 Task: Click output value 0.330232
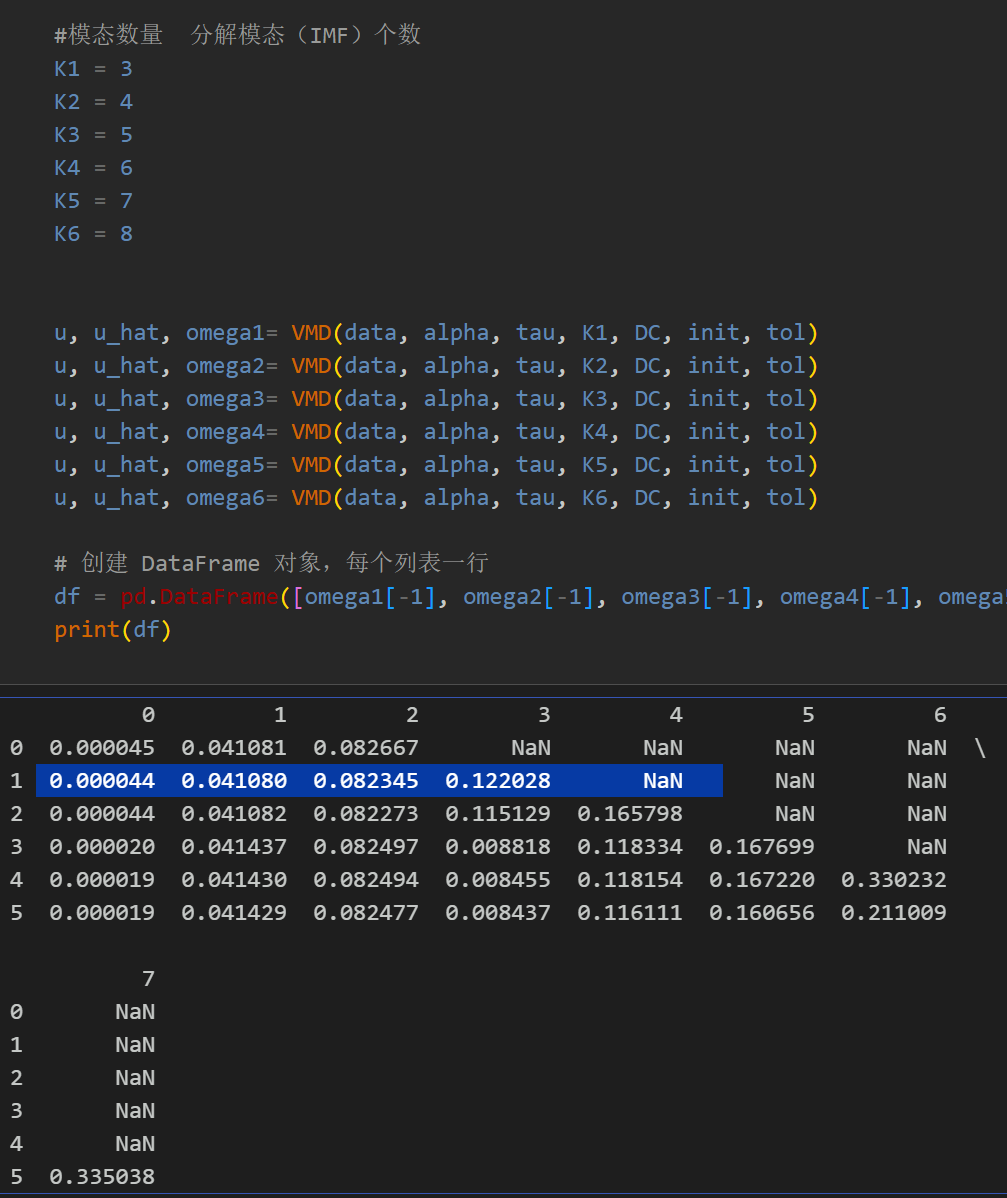[x=893, y=880]
